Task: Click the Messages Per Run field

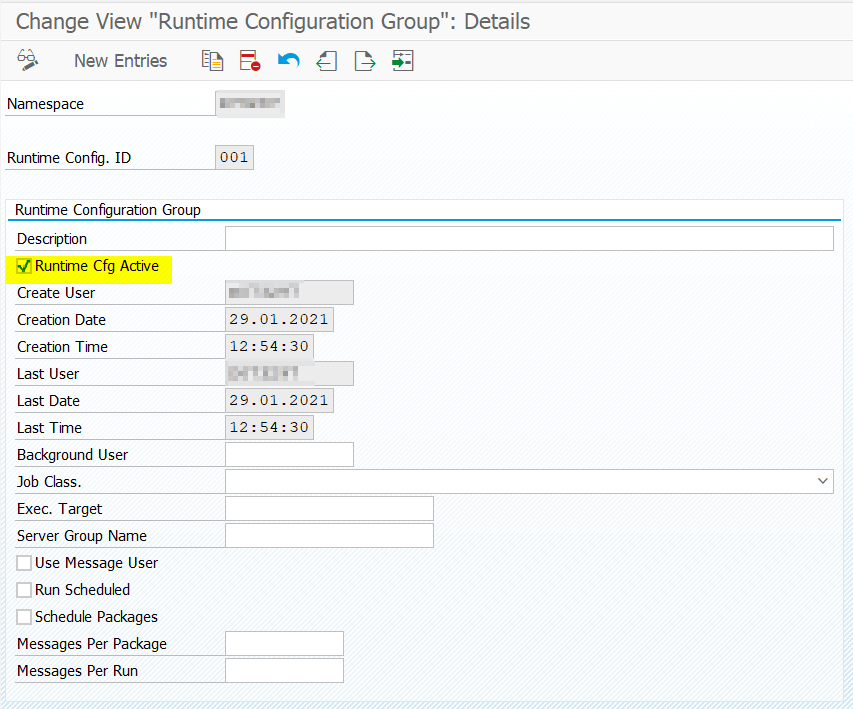Action: [x=285, y=670]
